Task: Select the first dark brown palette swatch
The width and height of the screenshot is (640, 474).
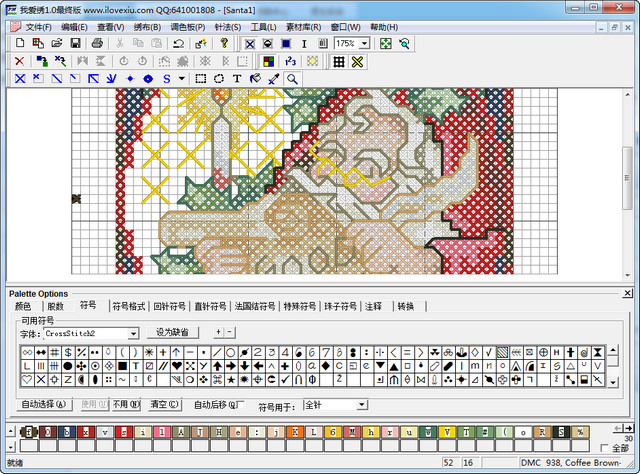Action: tap(30, 431)
